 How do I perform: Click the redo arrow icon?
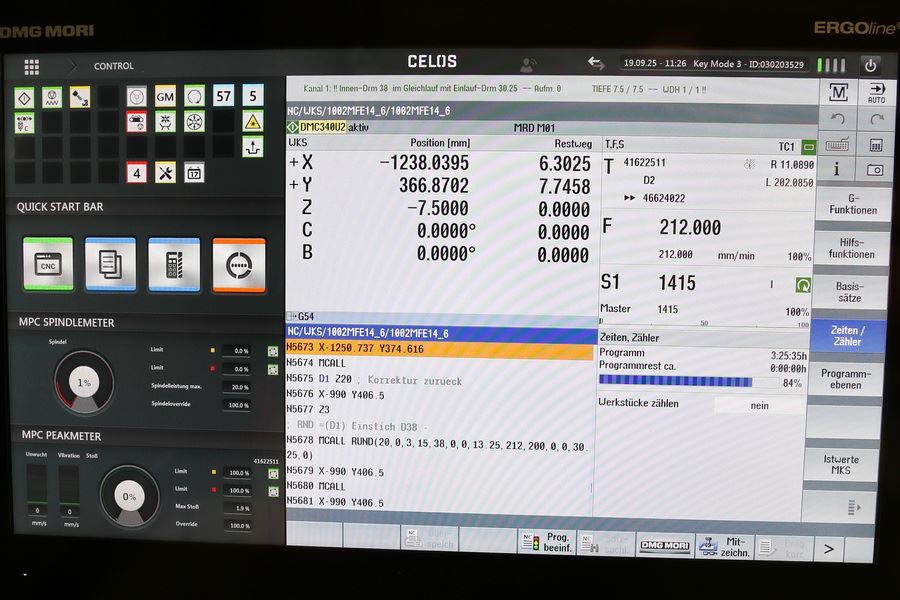coord(876,119)
